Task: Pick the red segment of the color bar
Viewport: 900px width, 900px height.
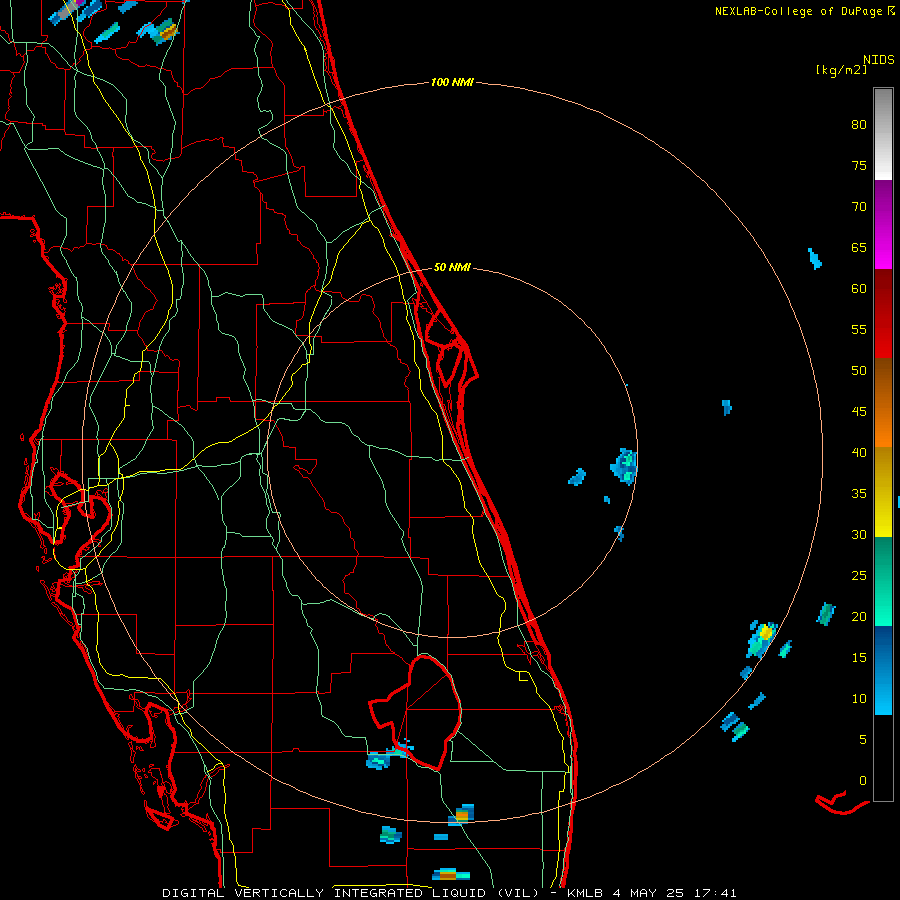Action: click(883, 314)
